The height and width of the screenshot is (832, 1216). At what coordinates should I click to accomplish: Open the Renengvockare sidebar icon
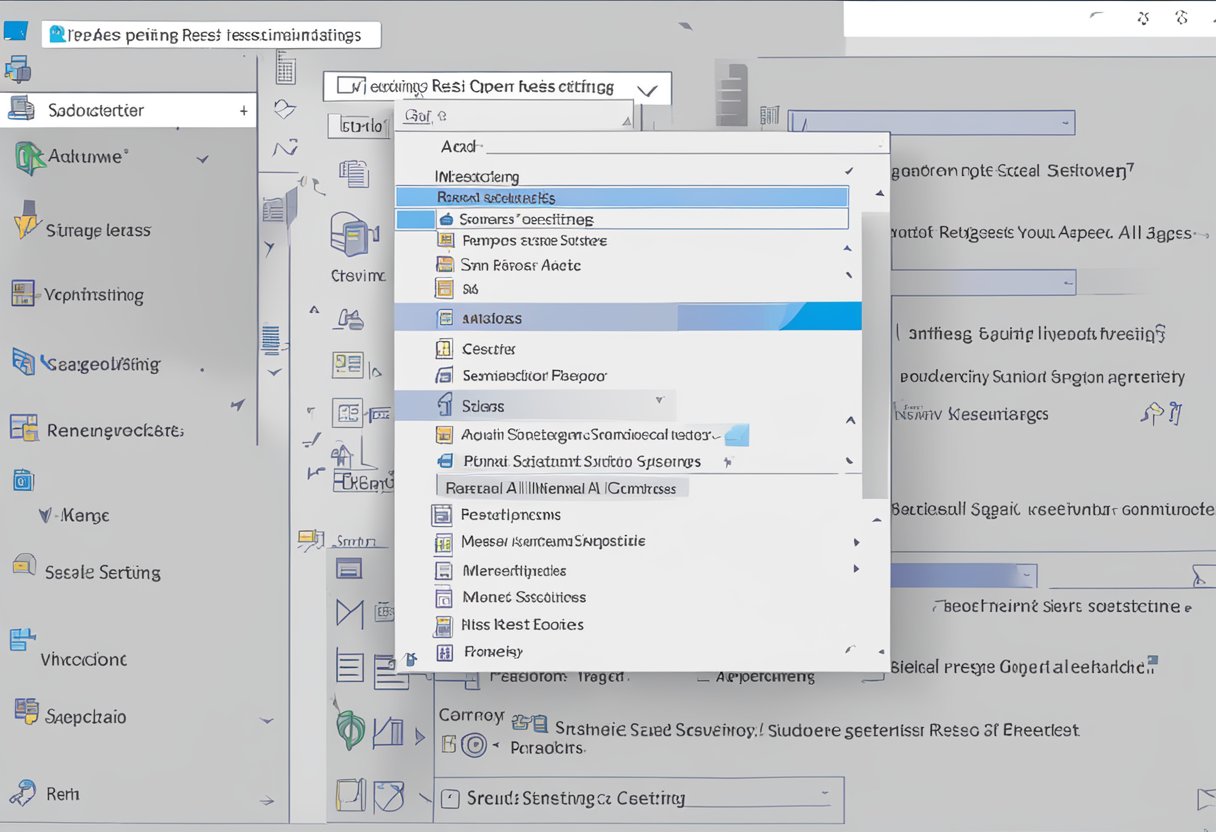point(23,428)
